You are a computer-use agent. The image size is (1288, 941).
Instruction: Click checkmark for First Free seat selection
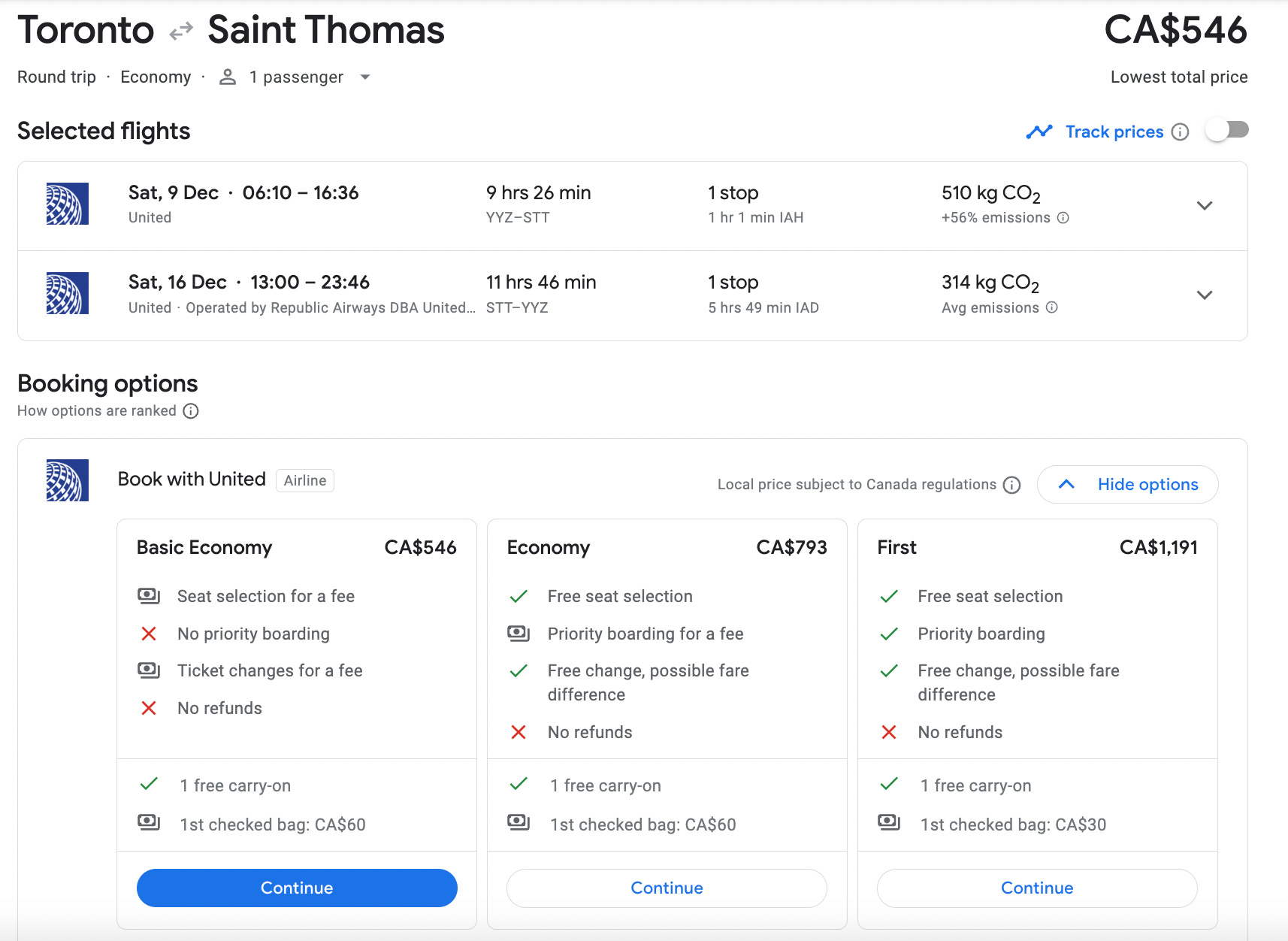click(x=889, y=597)
